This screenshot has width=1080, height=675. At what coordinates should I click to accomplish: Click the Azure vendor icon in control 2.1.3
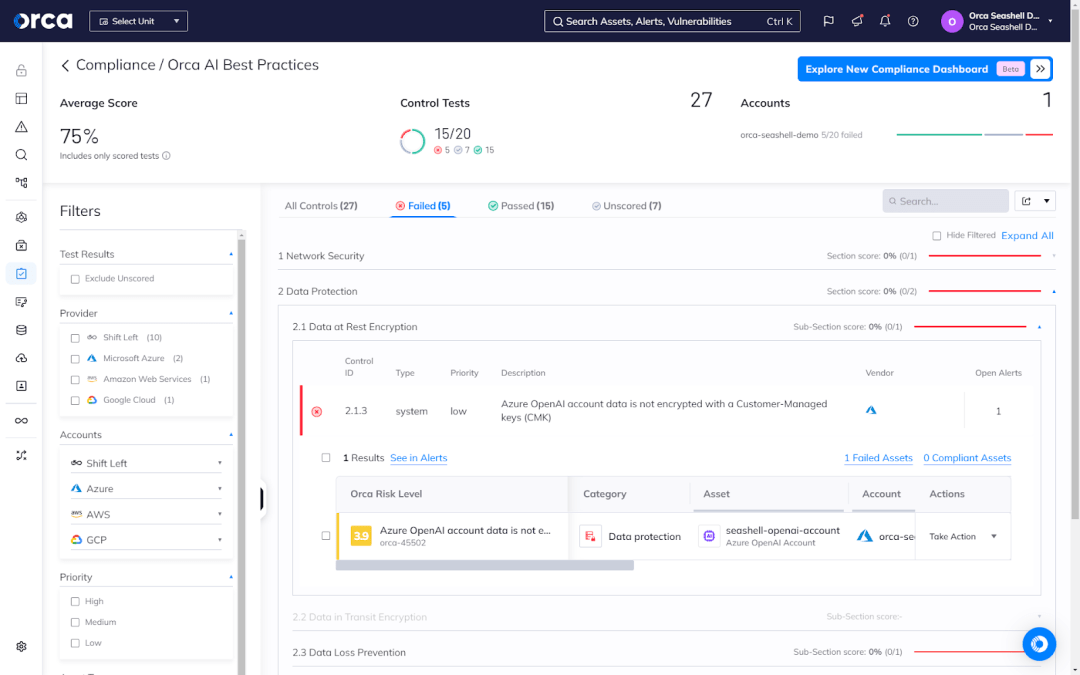pyautogui.click(x=871, y=410)
